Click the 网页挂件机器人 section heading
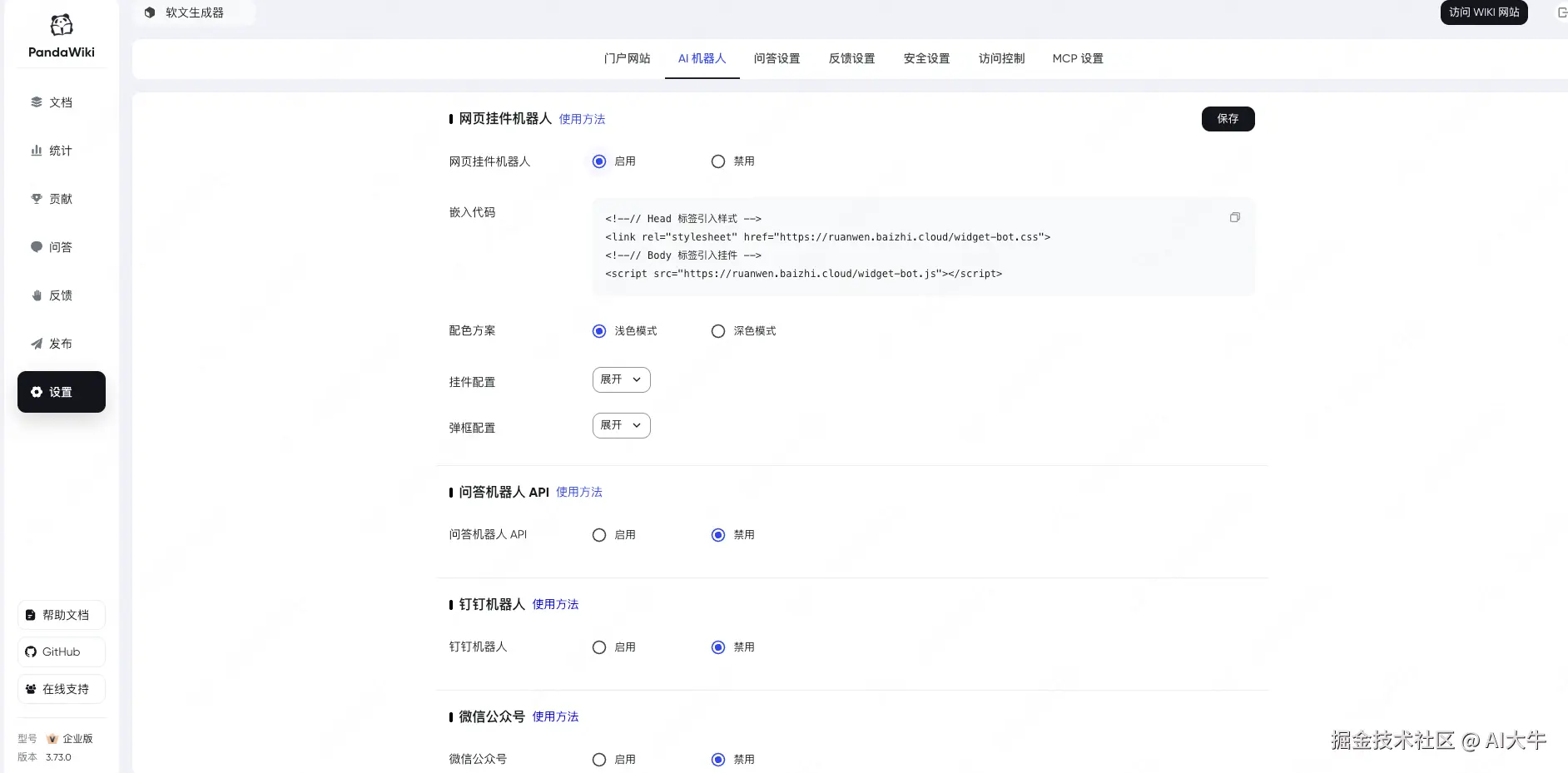1568x773 pixels. click(505, 119)
